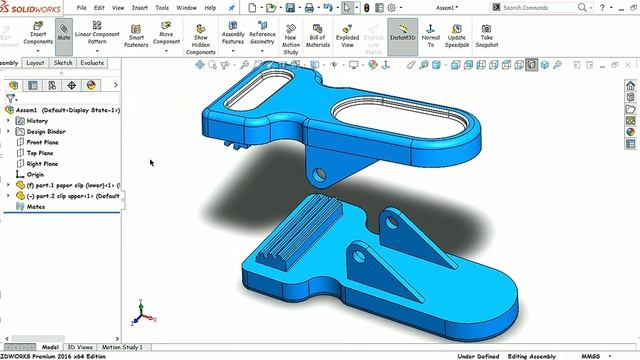Open the PropertyManager tab icon

(33, 85)
